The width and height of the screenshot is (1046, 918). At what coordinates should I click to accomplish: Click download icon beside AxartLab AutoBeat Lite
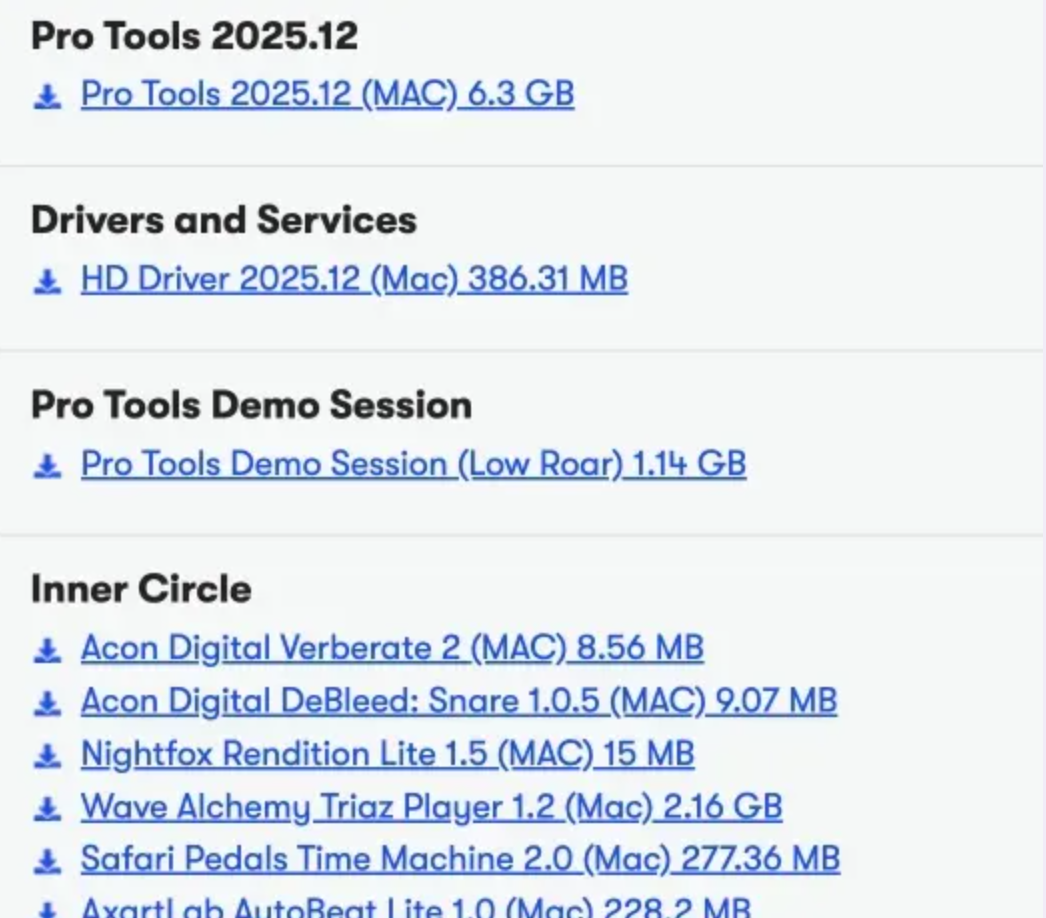[x=47, y=909]
